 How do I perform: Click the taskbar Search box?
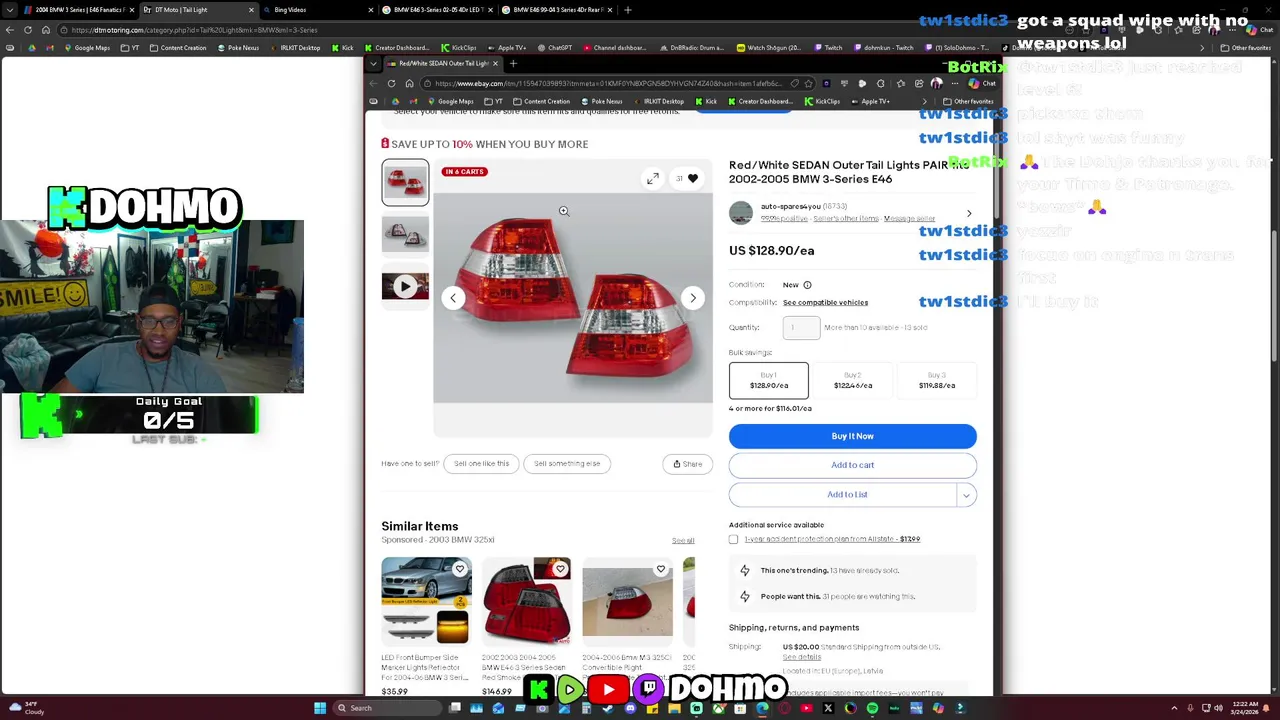pos(389,708)
